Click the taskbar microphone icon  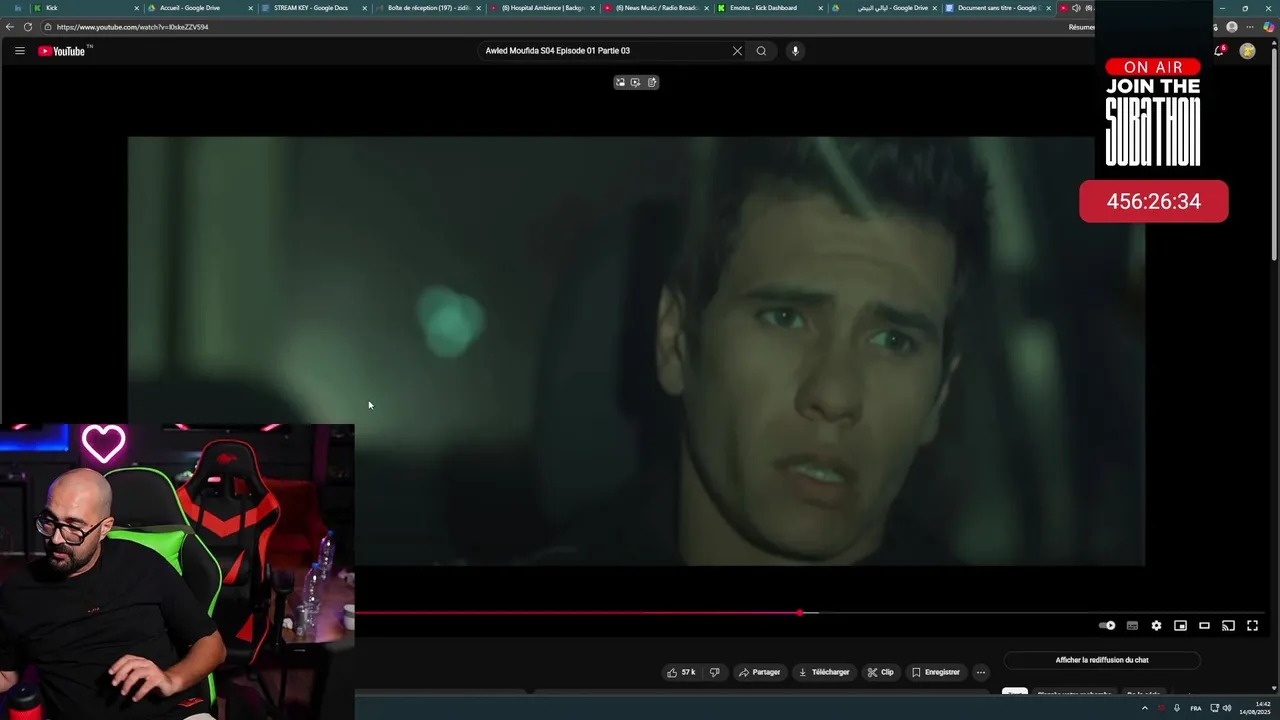[x=1177, y=708]
